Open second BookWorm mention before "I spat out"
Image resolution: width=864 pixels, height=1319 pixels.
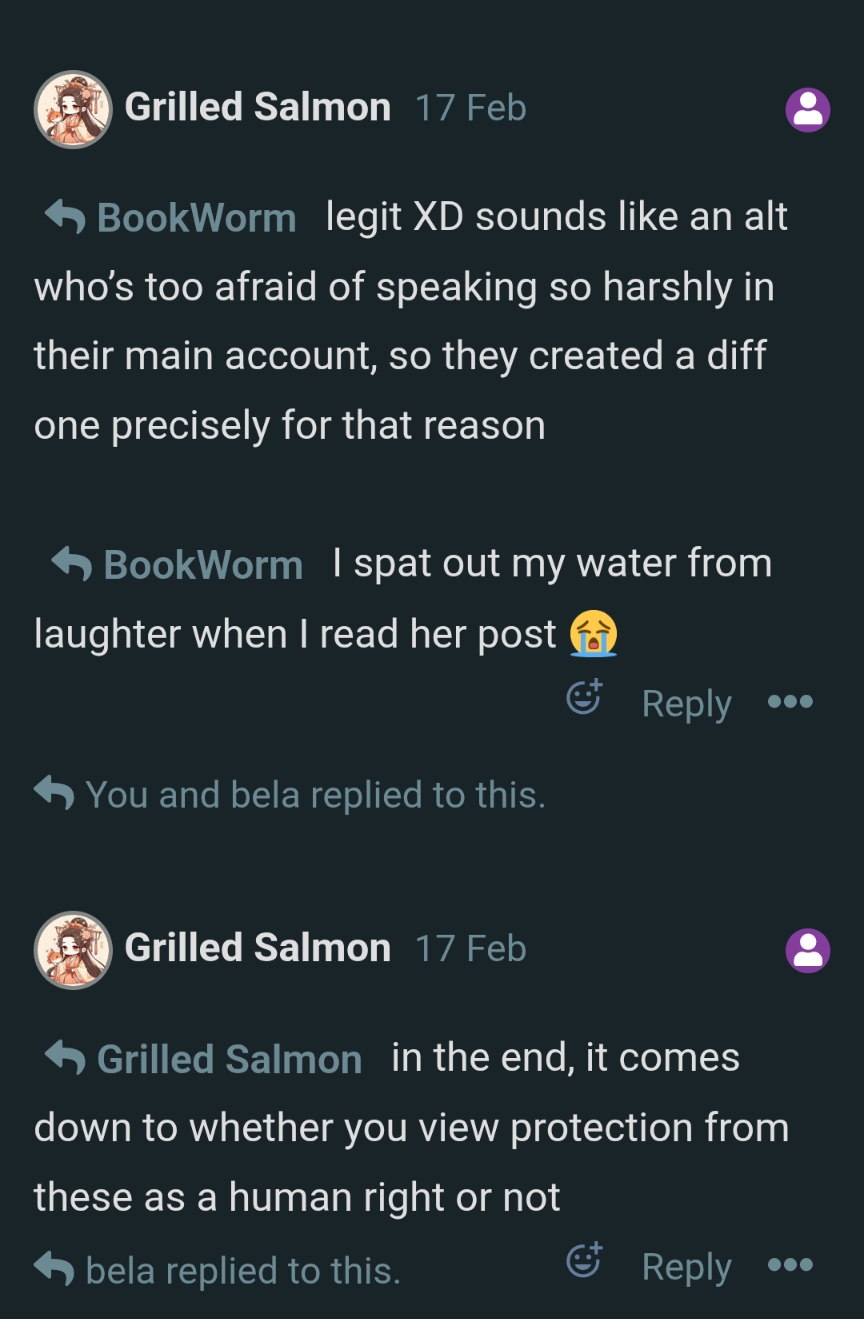point(203,565)
